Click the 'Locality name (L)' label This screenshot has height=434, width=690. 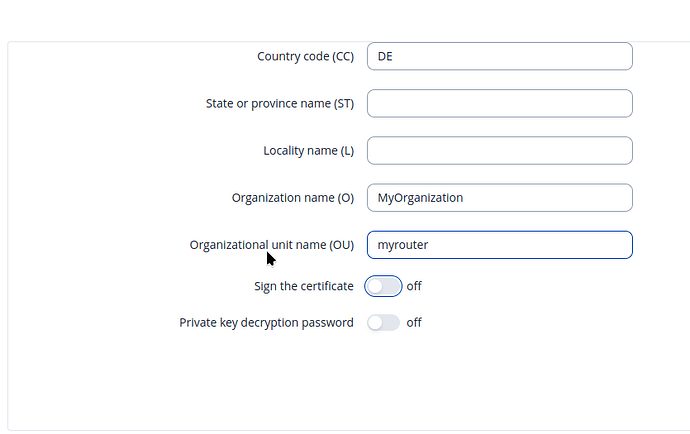pos(308,151)
